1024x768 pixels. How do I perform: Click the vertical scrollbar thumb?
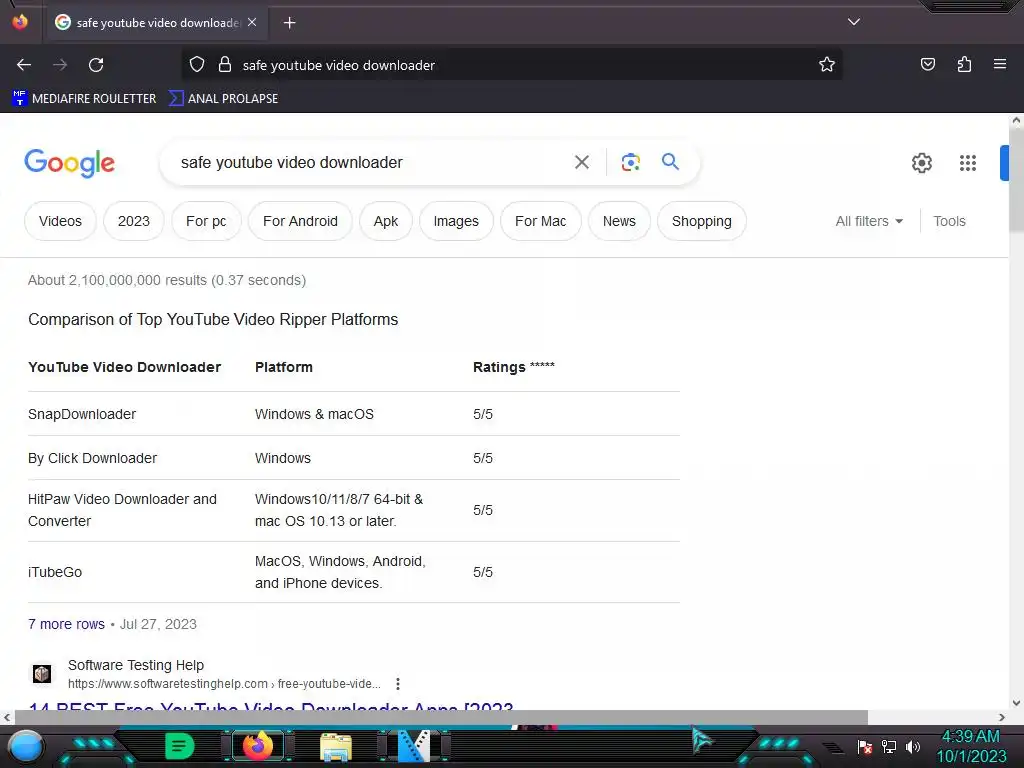click(x=1016, y=180)
